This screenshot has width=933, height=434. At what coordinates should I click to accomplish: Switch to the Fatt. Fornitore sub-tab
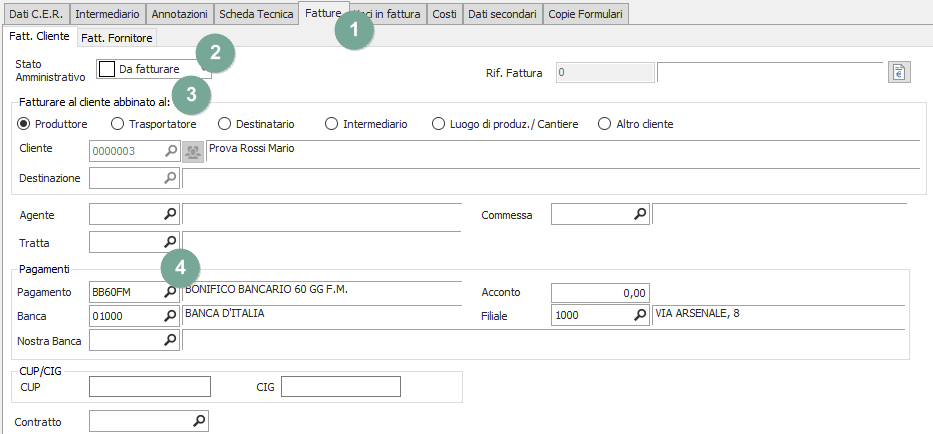click(x=116, y=37)
